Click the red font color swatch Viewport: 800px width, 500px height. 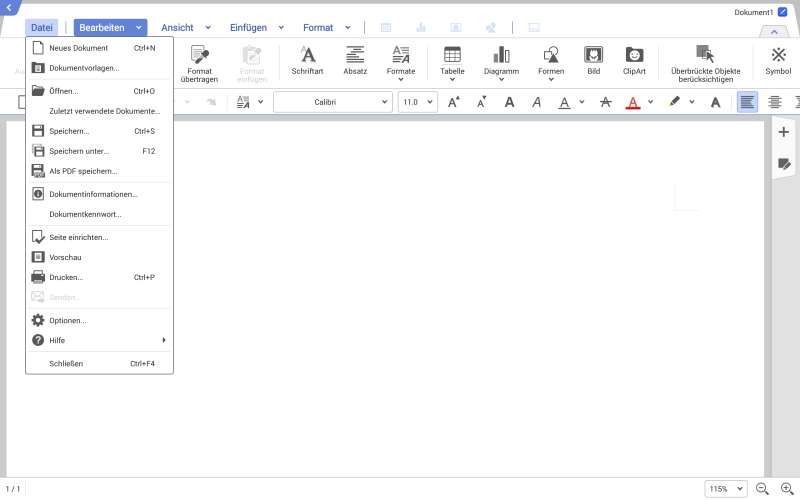coord(632,102)
